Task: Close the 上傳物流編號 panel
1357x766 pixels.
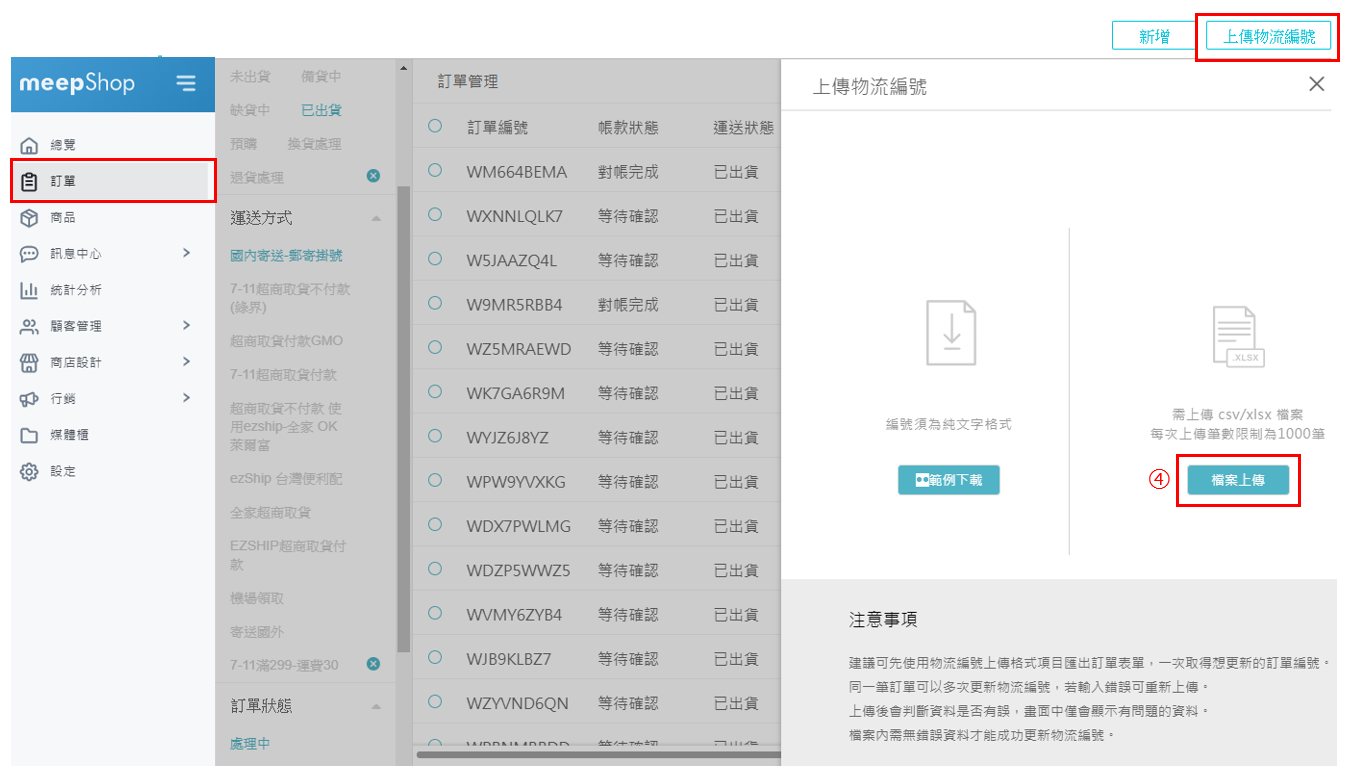Action: [1317, 84]
